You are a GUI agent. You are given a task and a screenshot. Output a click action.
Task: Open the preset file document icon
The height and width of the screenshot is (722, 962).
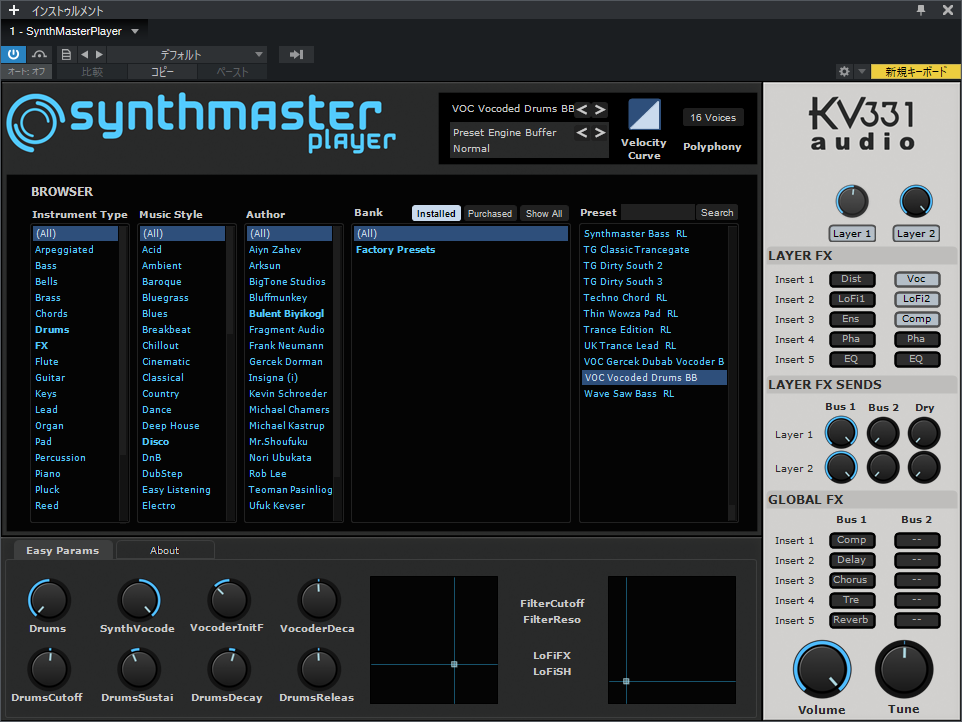coord(66,54)
